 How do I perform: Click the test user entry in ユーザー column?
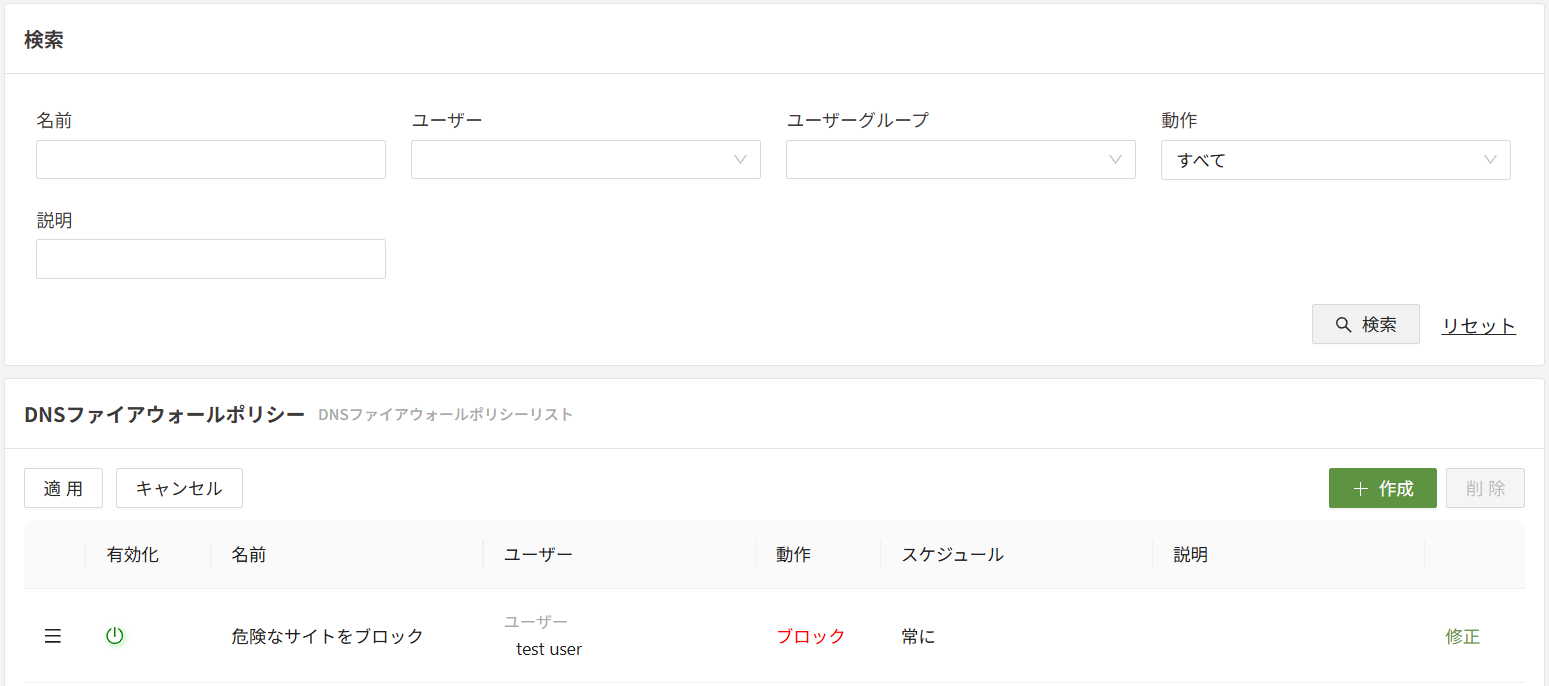548,648
